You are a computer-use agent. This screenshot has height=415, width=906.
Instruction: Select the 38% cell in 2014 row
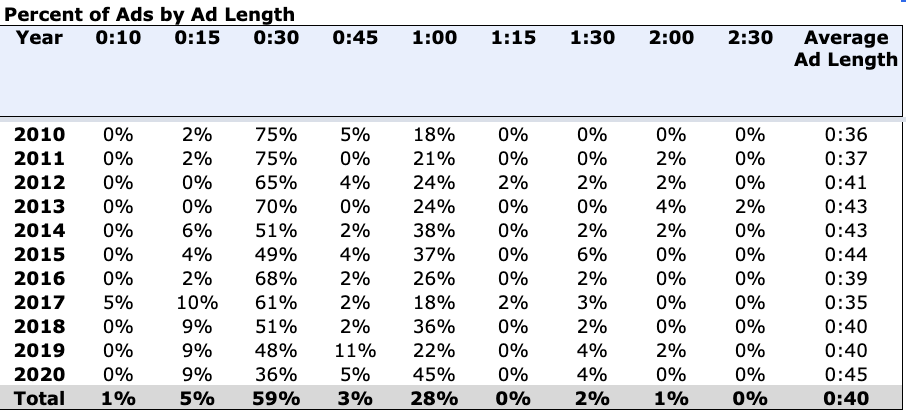[434, 231]
